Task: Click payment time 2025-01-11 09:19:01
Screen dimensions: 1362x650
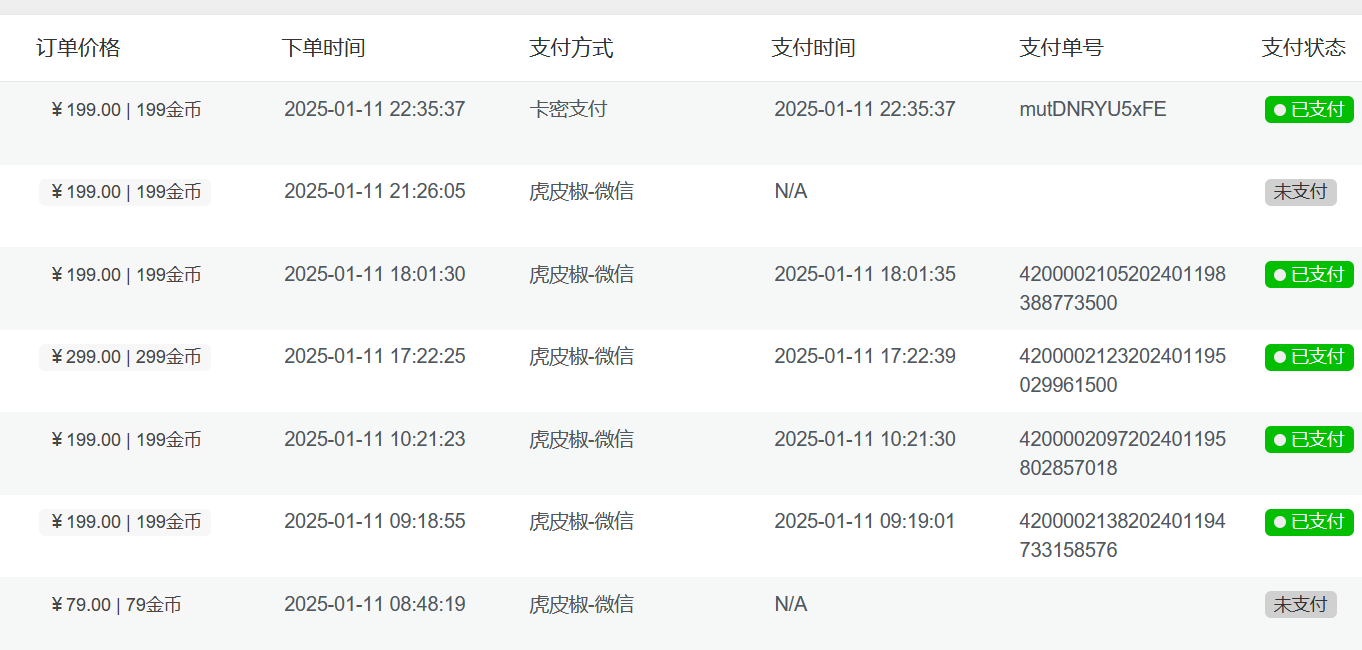Action: pyautogui.click(x=865, y=521)
